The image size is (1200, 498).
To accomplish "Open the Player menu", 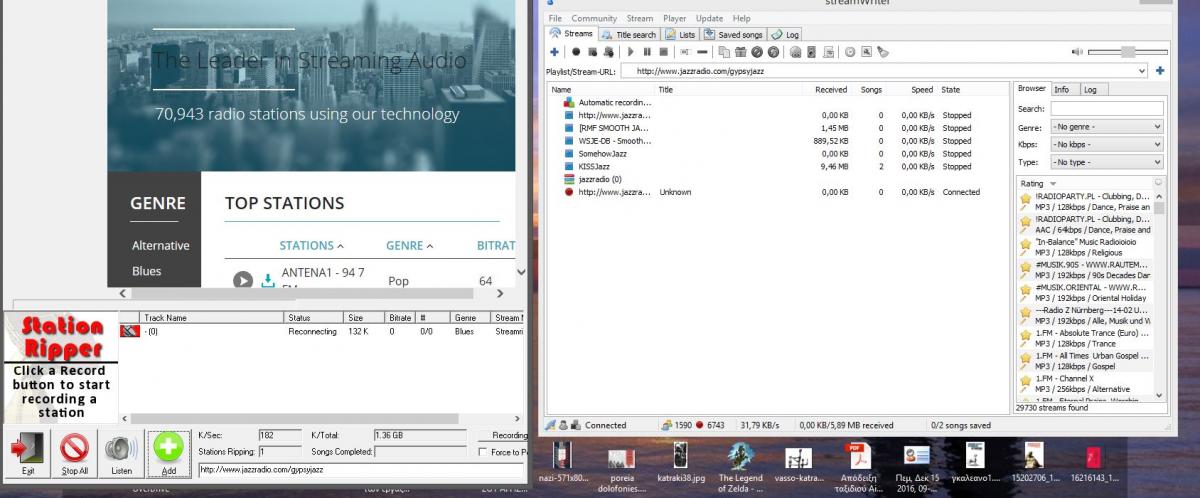I will 675,18.
